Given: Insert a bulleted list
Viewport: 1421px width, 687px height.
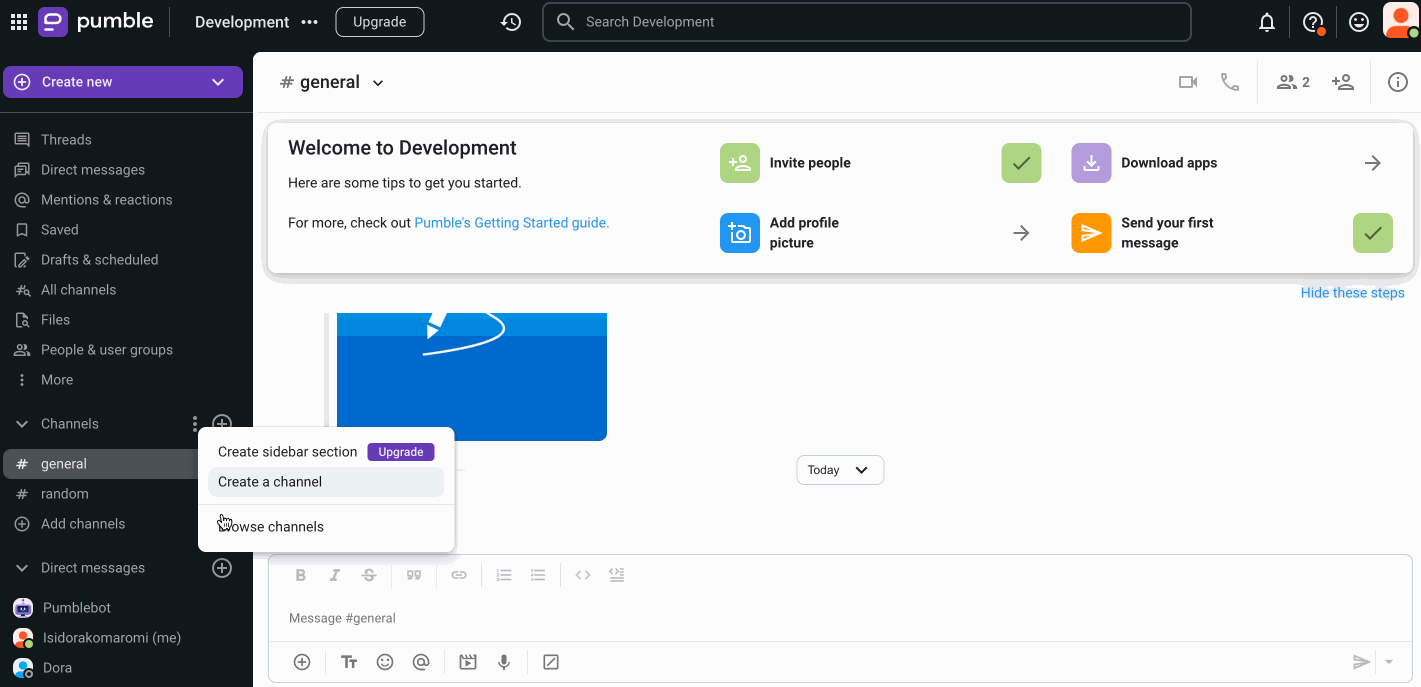Looking at the screenshot, I should pyautogui.click(x=538, y=575).
